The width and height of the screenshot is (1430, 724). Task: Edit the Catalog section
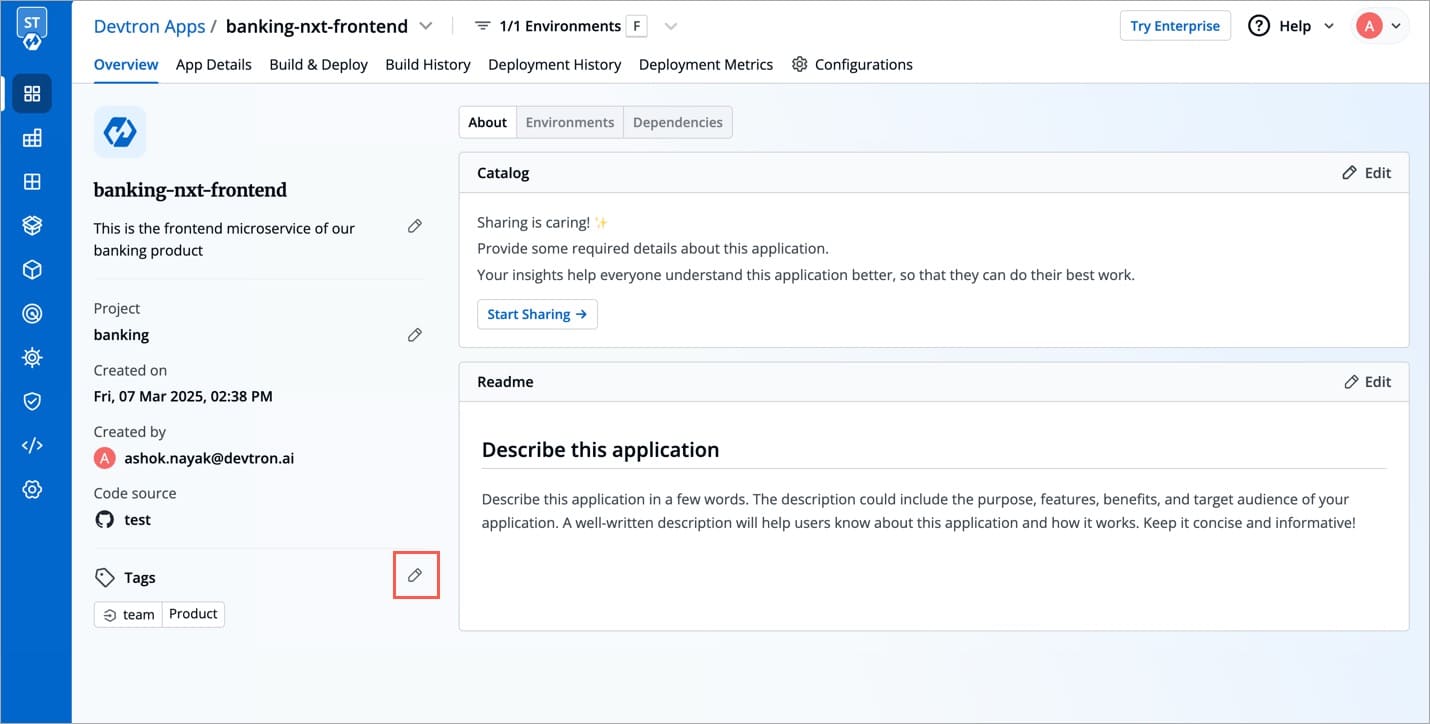[1367, 173]
